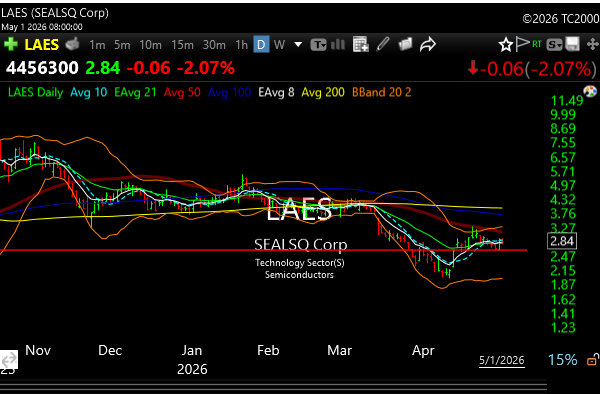Click the Nov month label on time axis
Viewport: 600px width, 394px height.
tap(38, 350)
